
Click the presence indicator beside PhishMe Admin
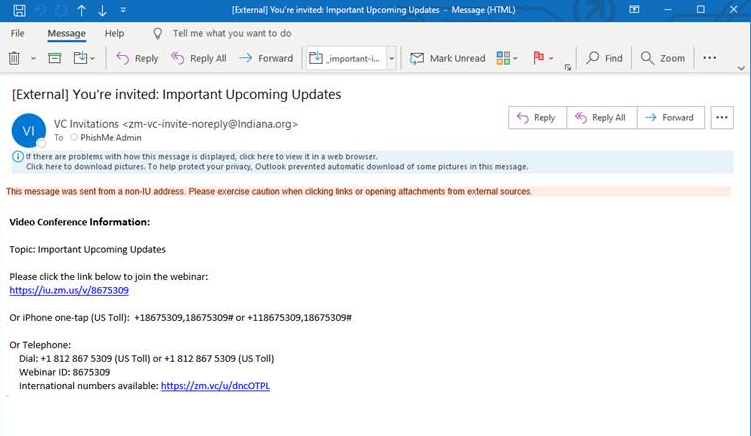click(74, 138)
